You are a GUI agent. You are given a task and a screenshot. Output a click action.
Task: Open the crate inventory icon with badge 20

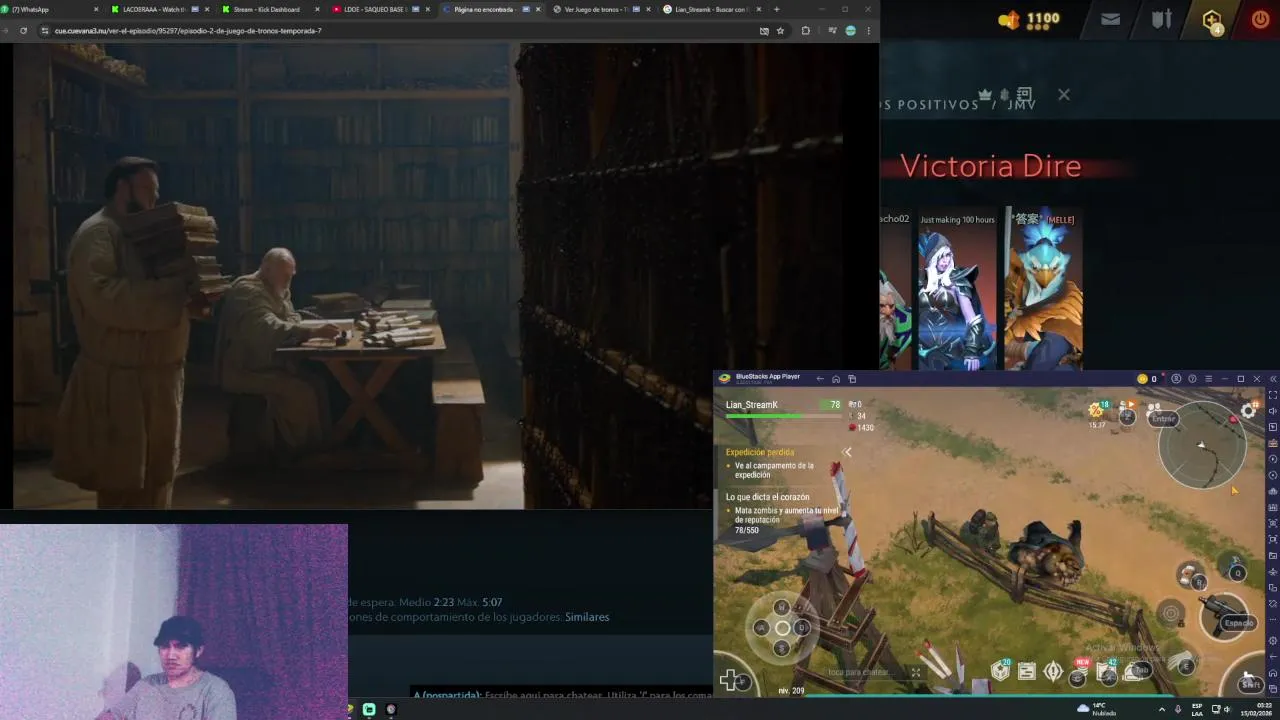tap(1000, 671)
